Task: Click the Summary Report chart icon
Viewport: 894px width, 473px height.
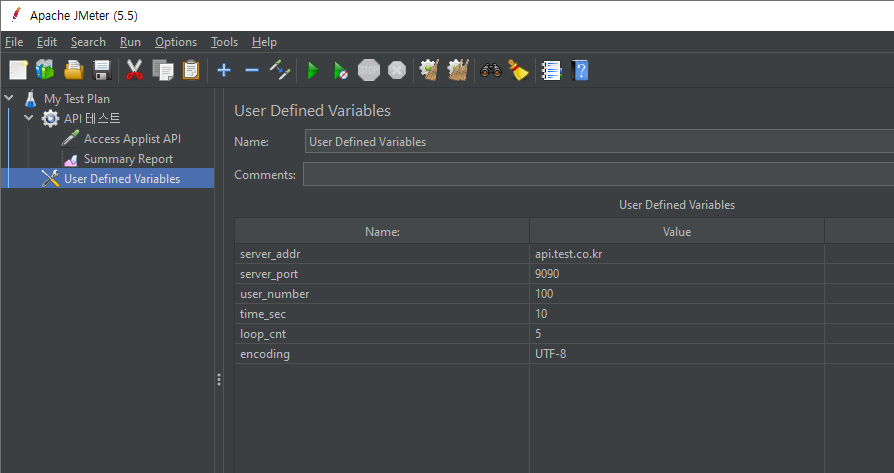Action: click(x=70, y=159)
